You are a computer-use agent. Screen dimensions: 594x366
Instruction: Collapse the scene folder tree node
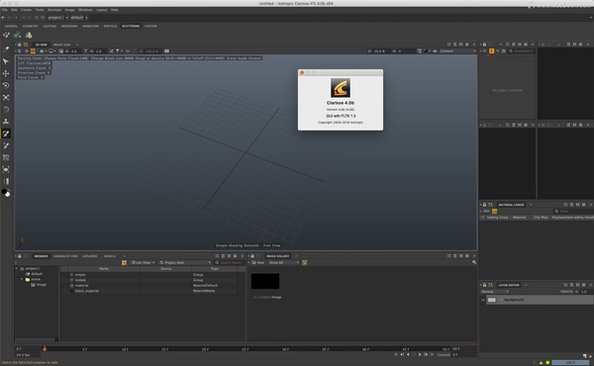(22, 279)
